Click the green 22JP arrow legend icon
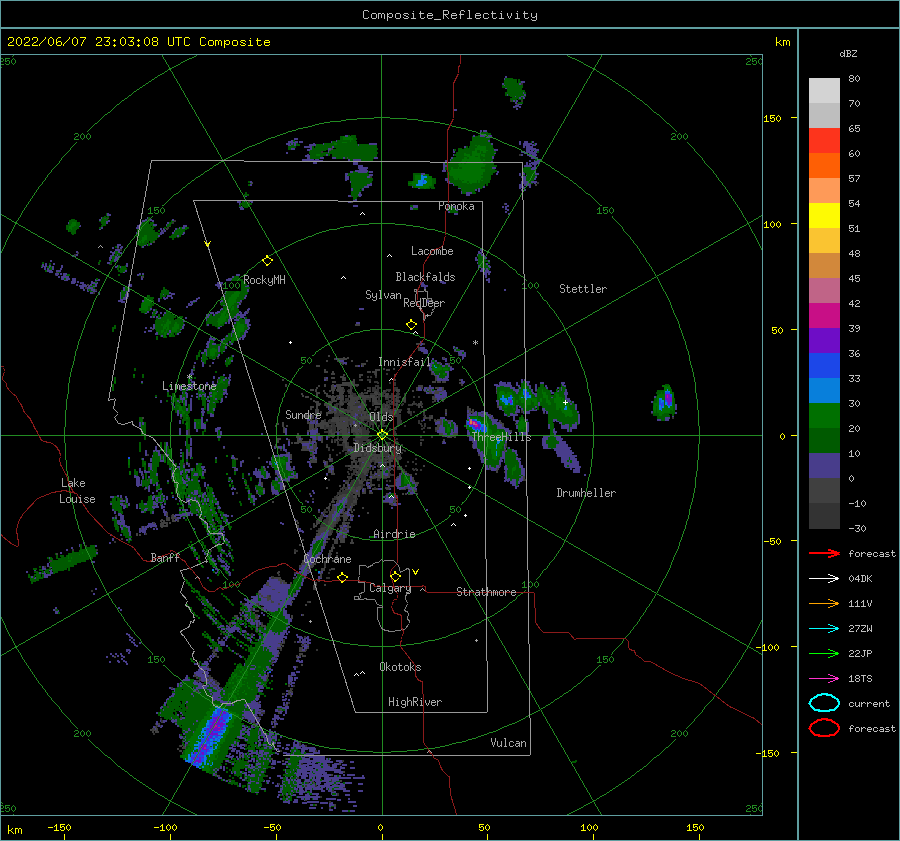900x841 pixels. pyautogui.click(x=824, y=653)
